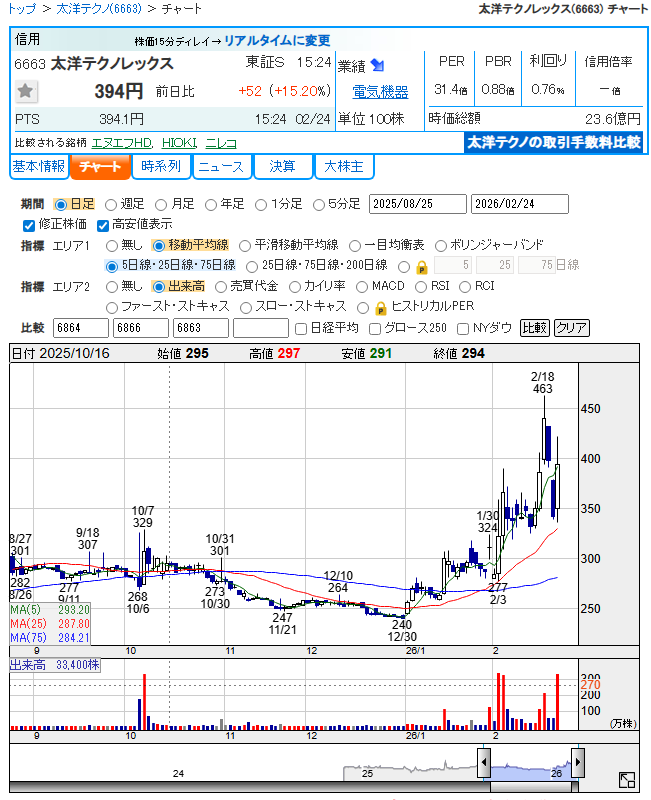
Task: Click the empty fourth comparison field
Action: [x=261, y=328]
